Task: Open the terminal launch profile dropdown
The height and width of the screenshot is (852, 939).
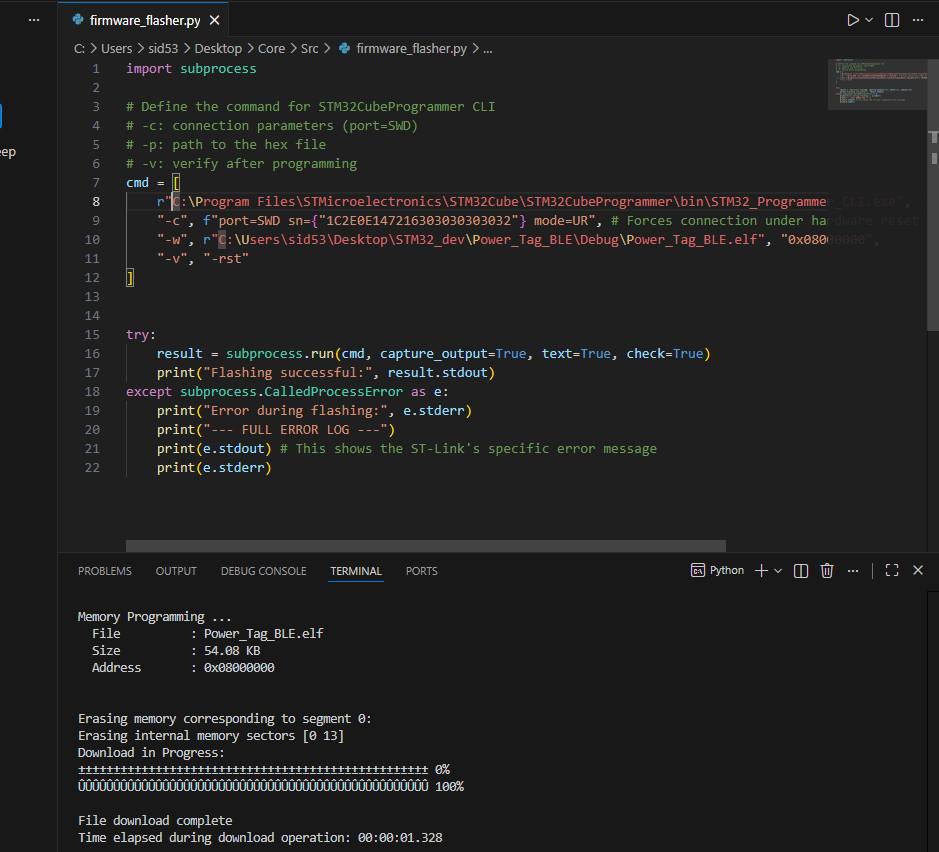Action: click(x=778, y=571)
